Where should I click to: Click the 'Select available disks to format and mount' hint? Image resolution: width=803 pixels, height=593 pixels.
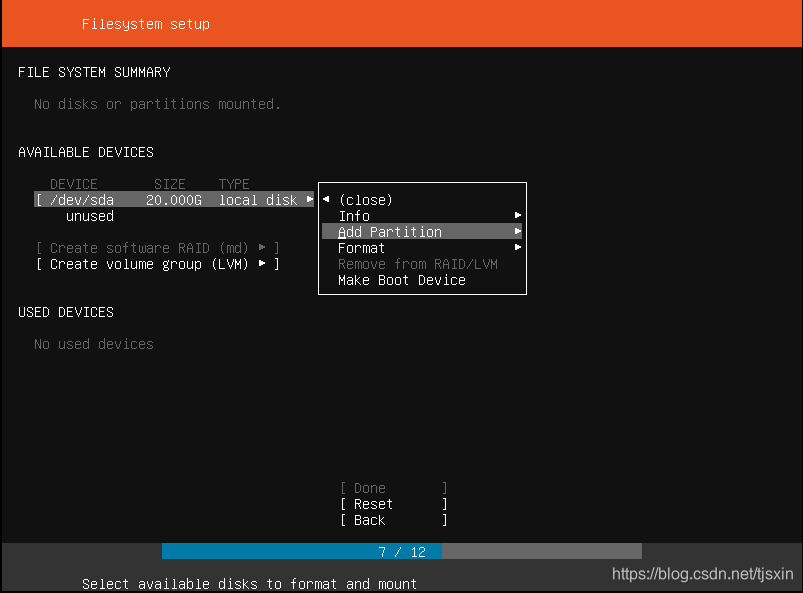tap(249, 584)
